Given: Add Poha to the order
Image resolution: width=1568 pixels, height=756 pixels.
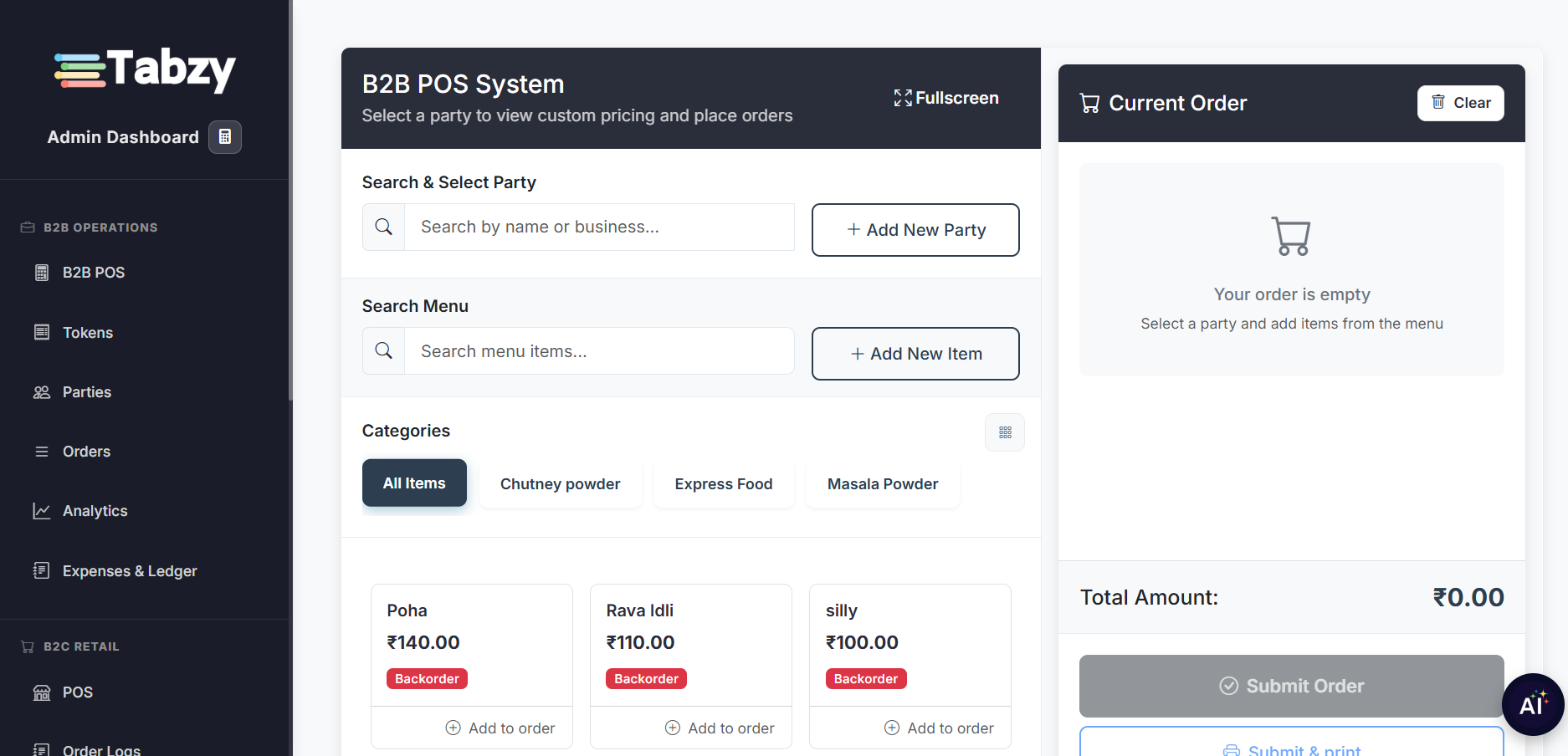Looking at the screenshot, I should pyautogui.click(x=500, y=728).
